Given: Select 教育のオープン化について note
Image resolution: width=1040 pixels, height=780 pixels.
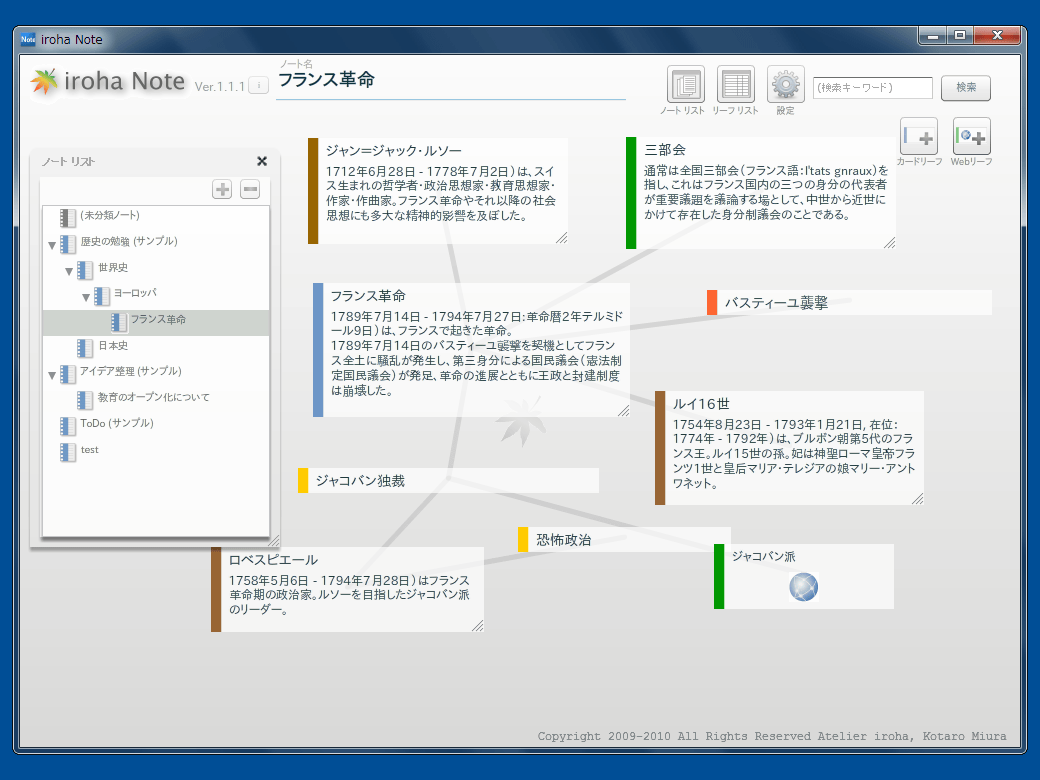Looking at the screenshot, I should pos(154,397).
